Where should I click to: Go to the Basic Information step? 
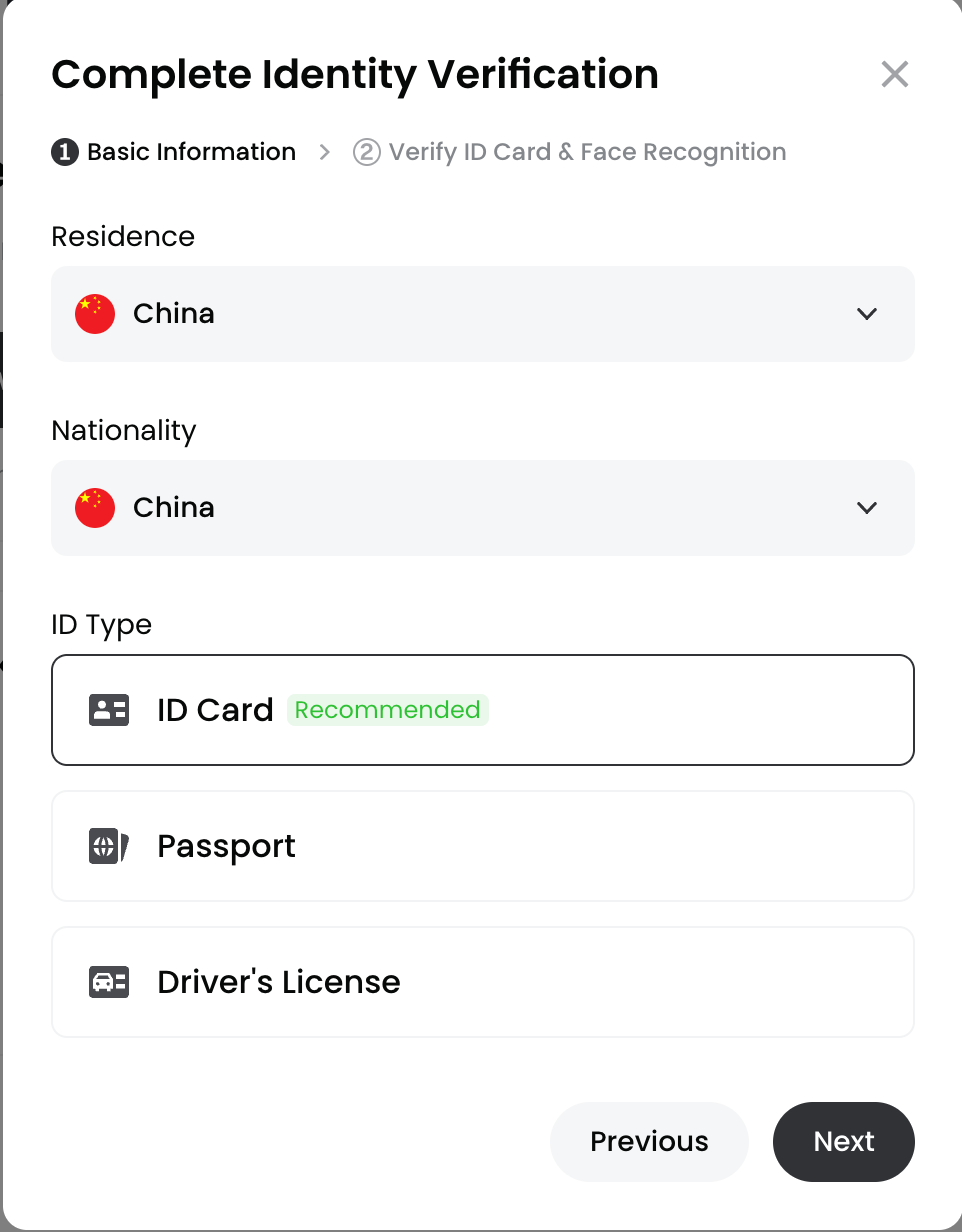(191, 152)
